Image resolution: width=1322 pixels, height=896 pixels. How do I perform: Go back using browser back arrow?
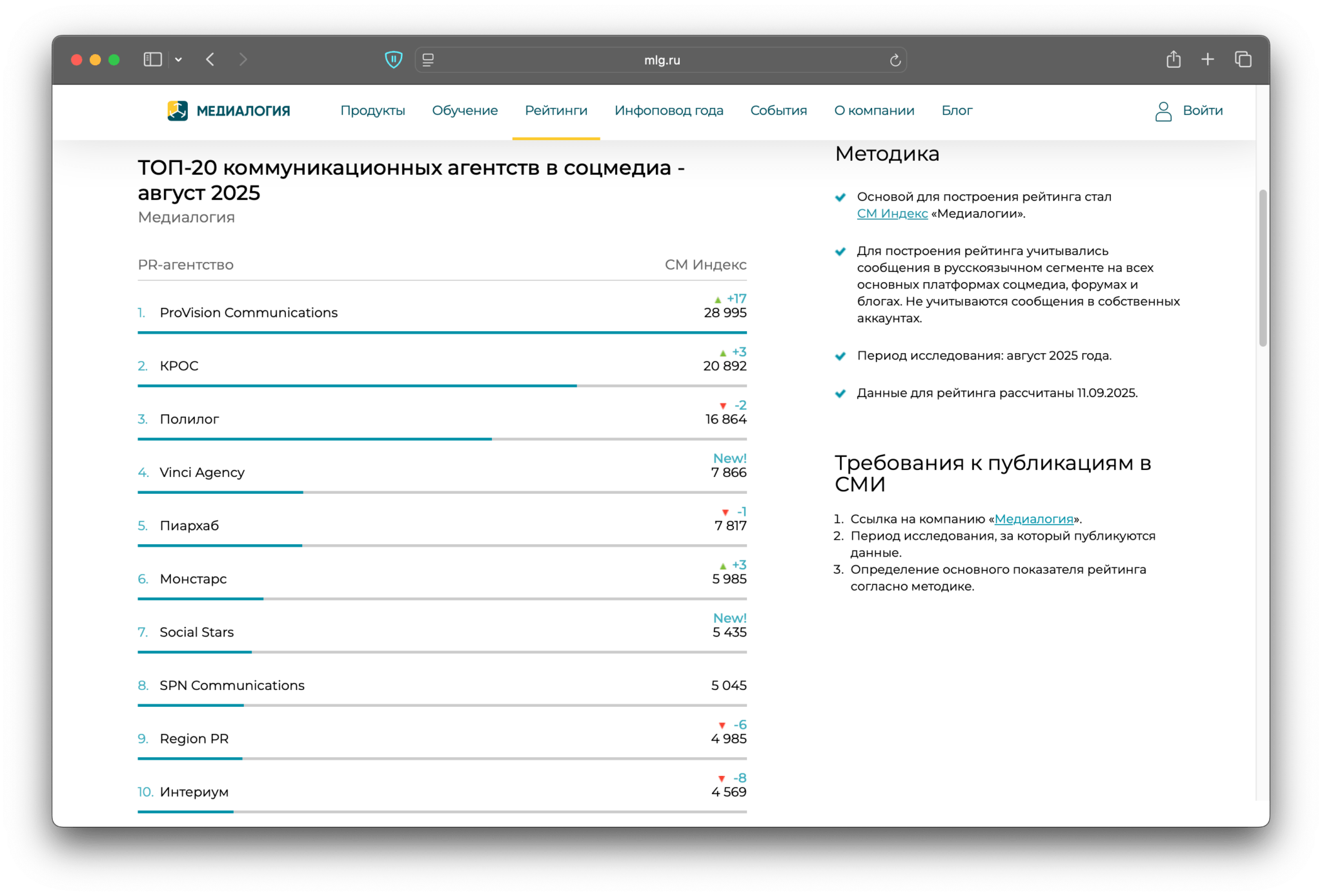pyautogui.click(x=210, y=60)
